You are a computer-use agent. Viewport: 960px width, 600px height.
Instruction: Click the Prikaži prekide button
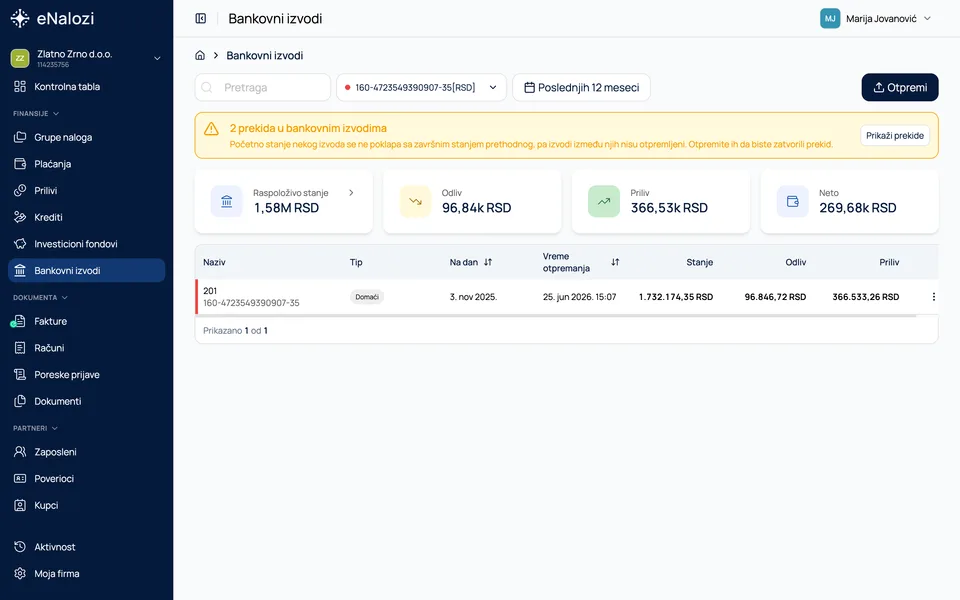click(894, 136)
